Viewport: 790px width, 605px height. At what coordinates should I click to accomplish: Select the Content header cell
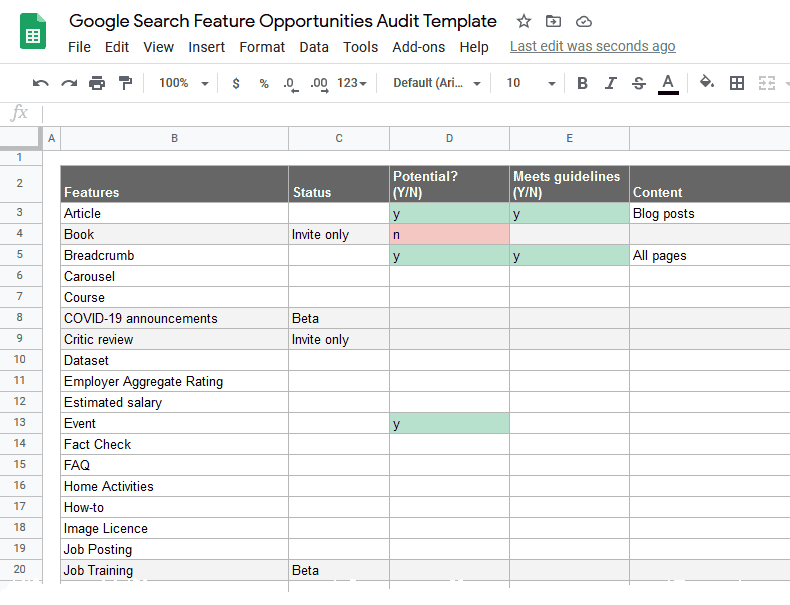tap(710, 184)
